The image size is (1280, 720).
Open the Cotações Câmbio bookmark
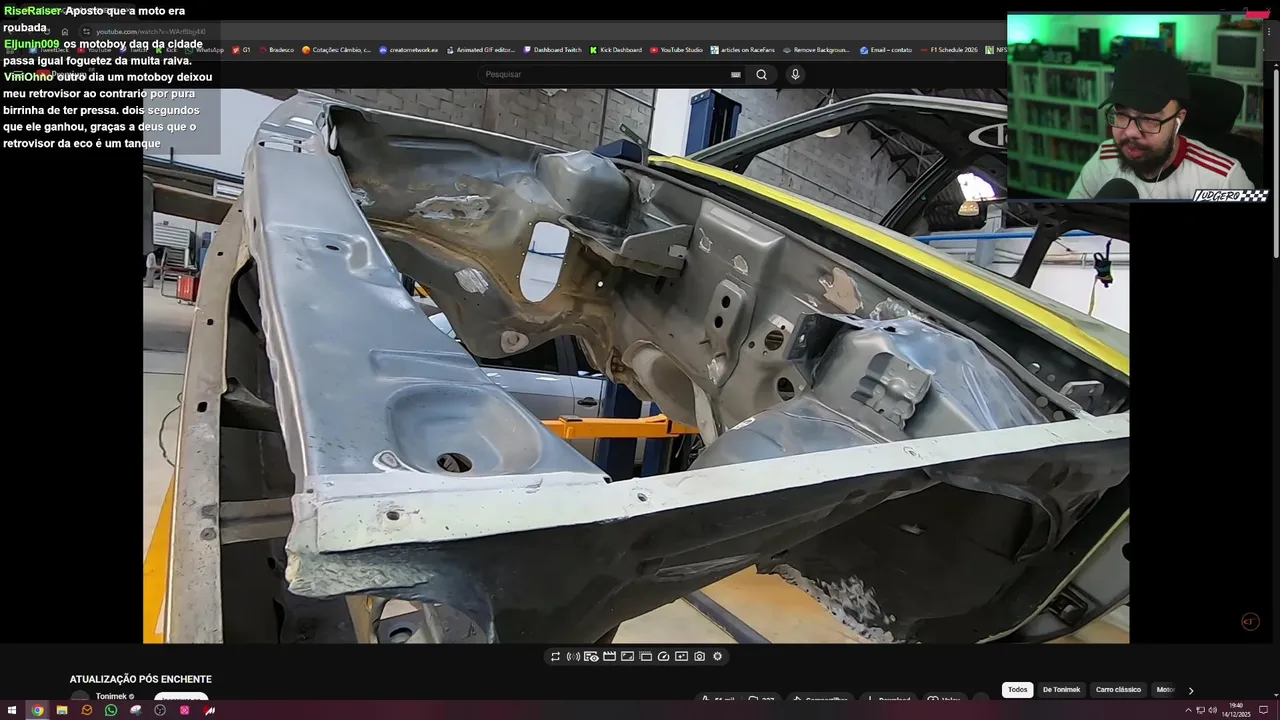click(336, 50)
